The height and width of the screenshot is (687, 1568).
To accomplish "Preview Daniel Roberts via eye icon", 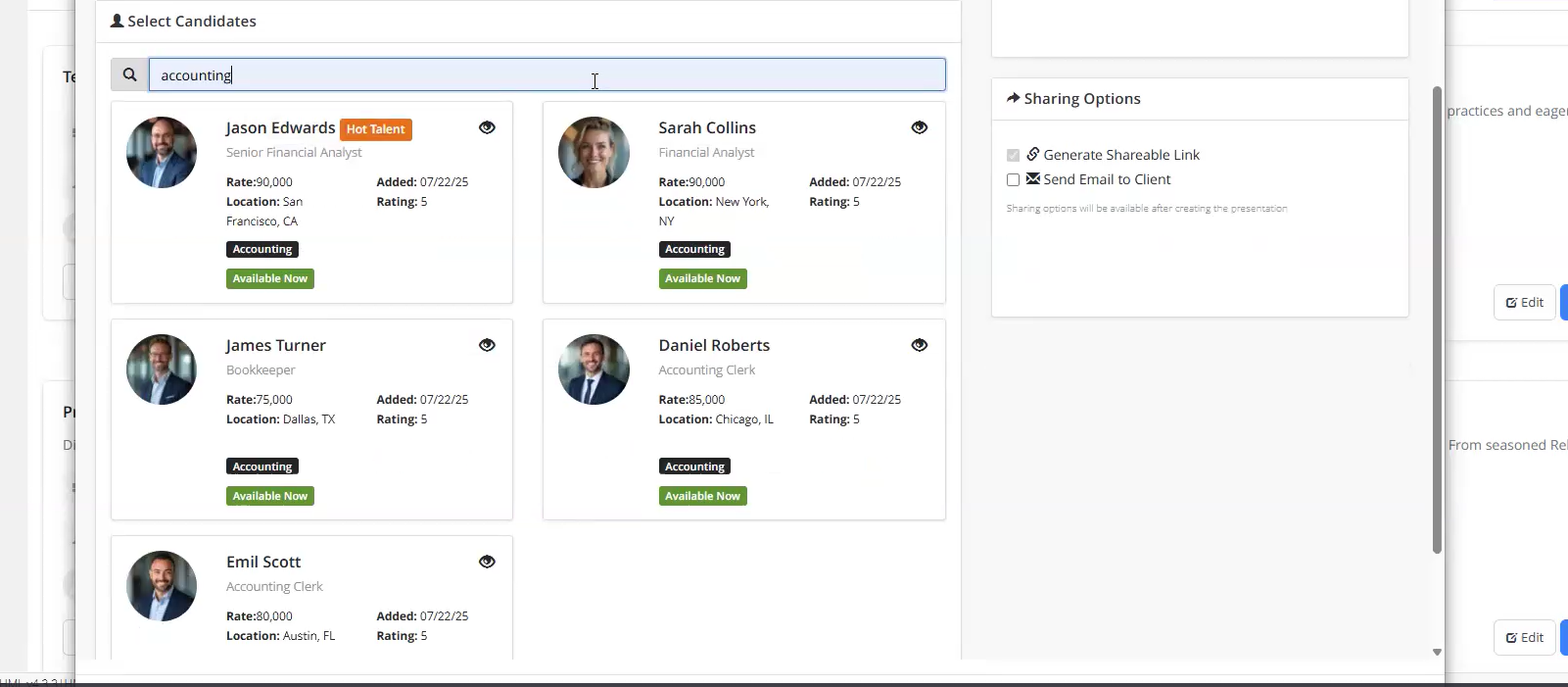I will tap(919, 345).
